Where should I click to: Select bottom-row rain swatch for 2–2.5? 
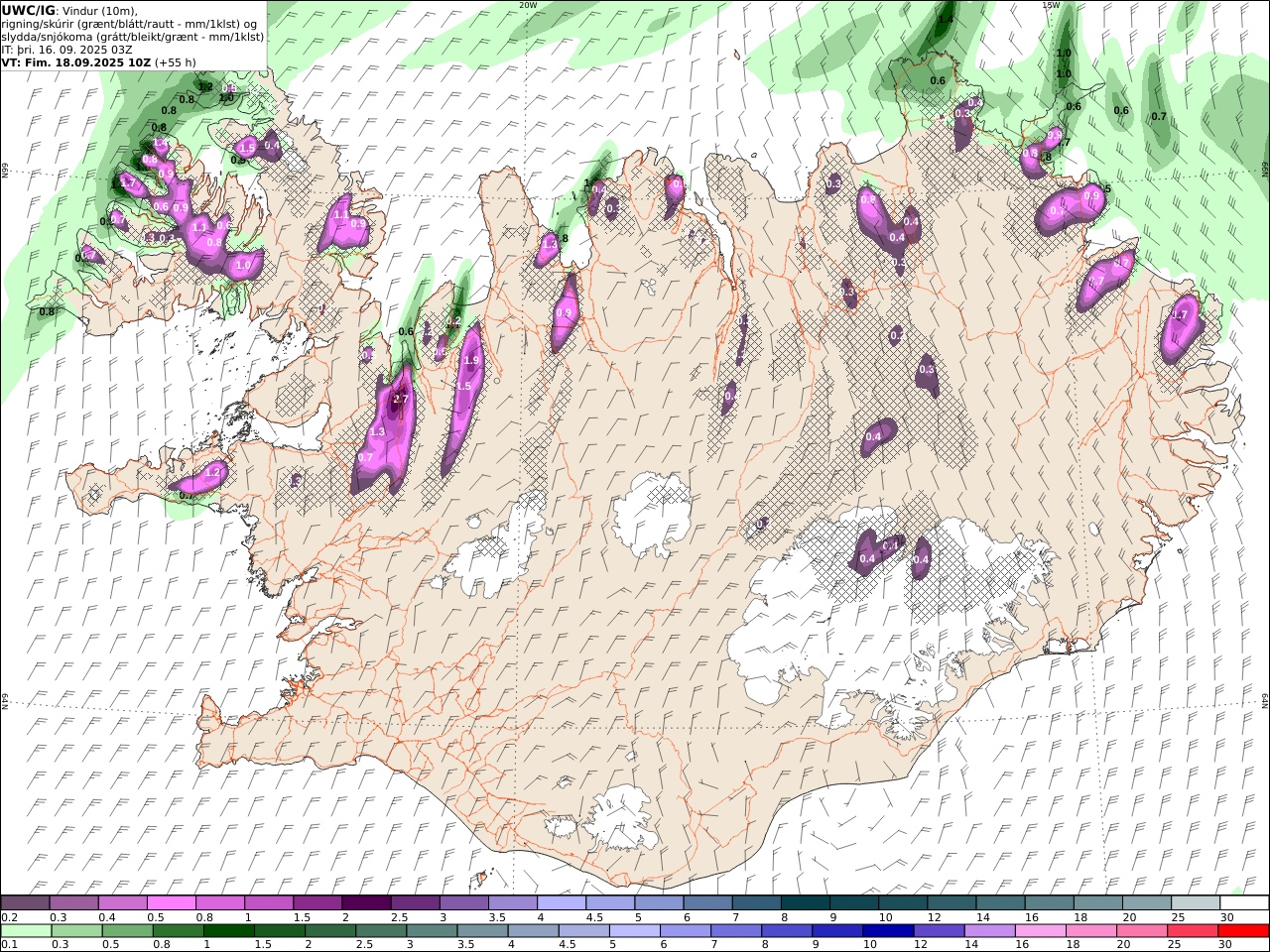click(x=329, y=931)
